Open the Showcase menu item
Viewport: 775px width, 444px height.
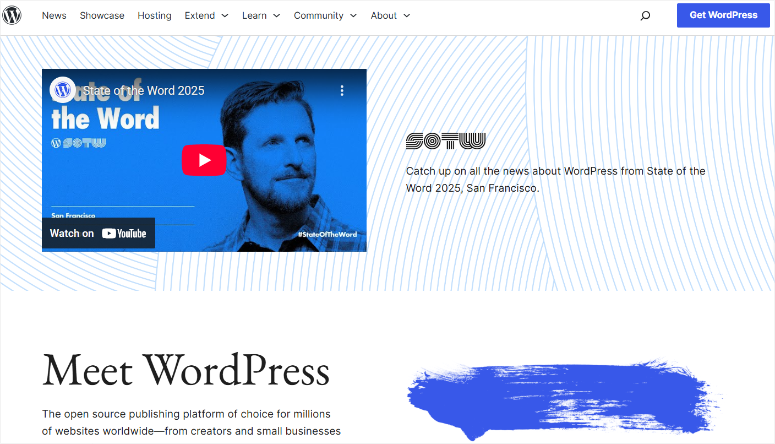[102, 16]
